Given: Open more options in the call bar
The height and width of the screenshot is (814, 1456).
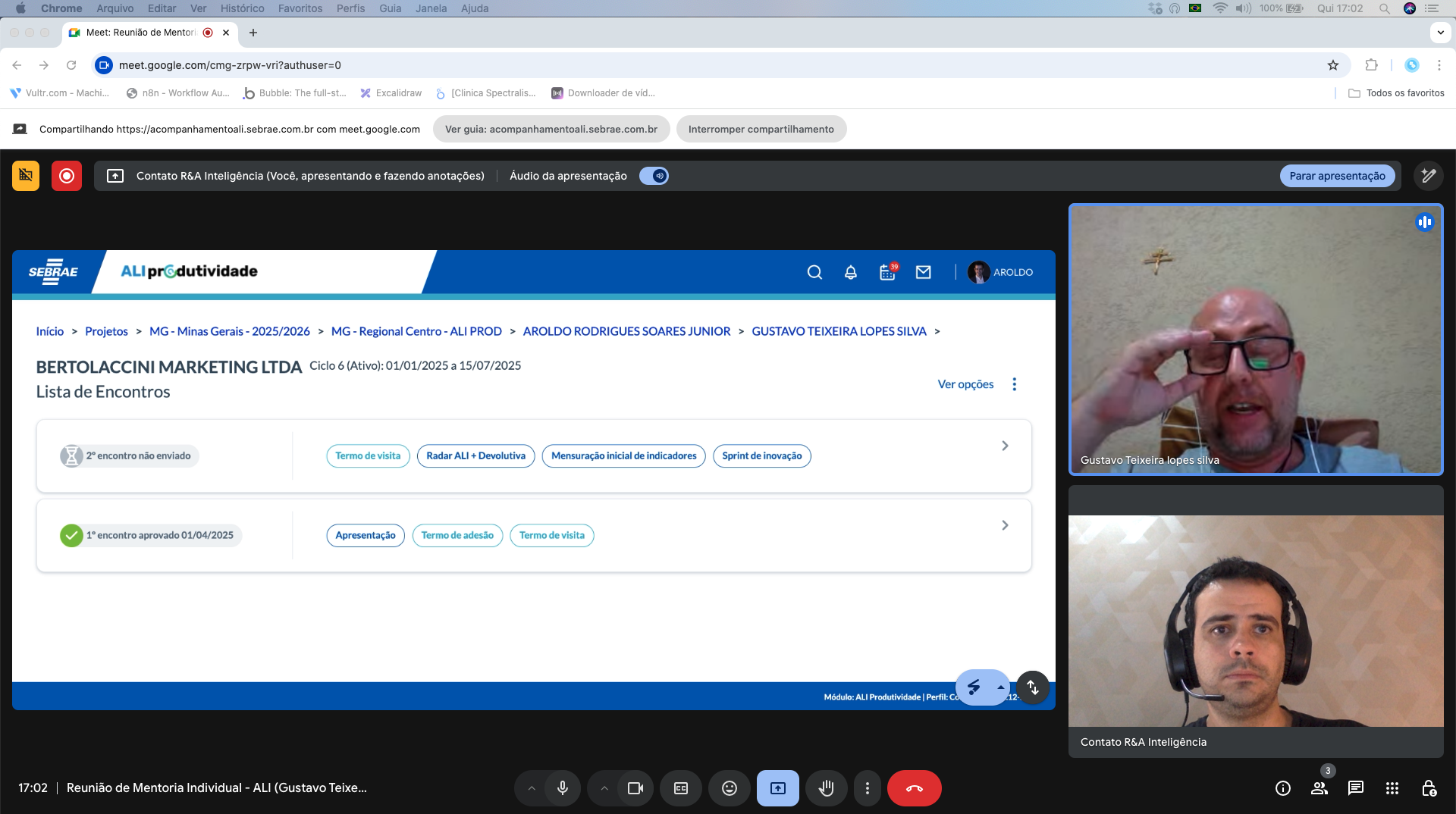Looking at the screenshot, I should 868,788.
